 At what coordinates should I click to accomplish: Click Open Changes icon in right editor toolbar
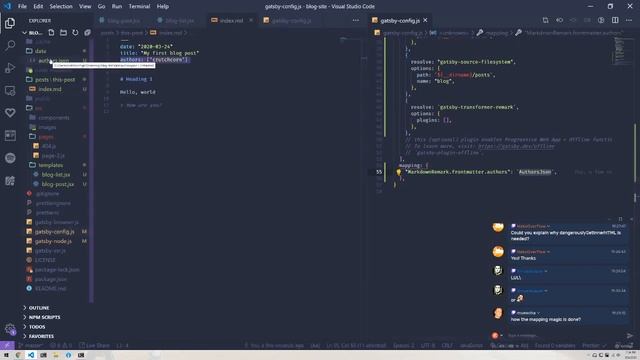[x=545, y=20]
